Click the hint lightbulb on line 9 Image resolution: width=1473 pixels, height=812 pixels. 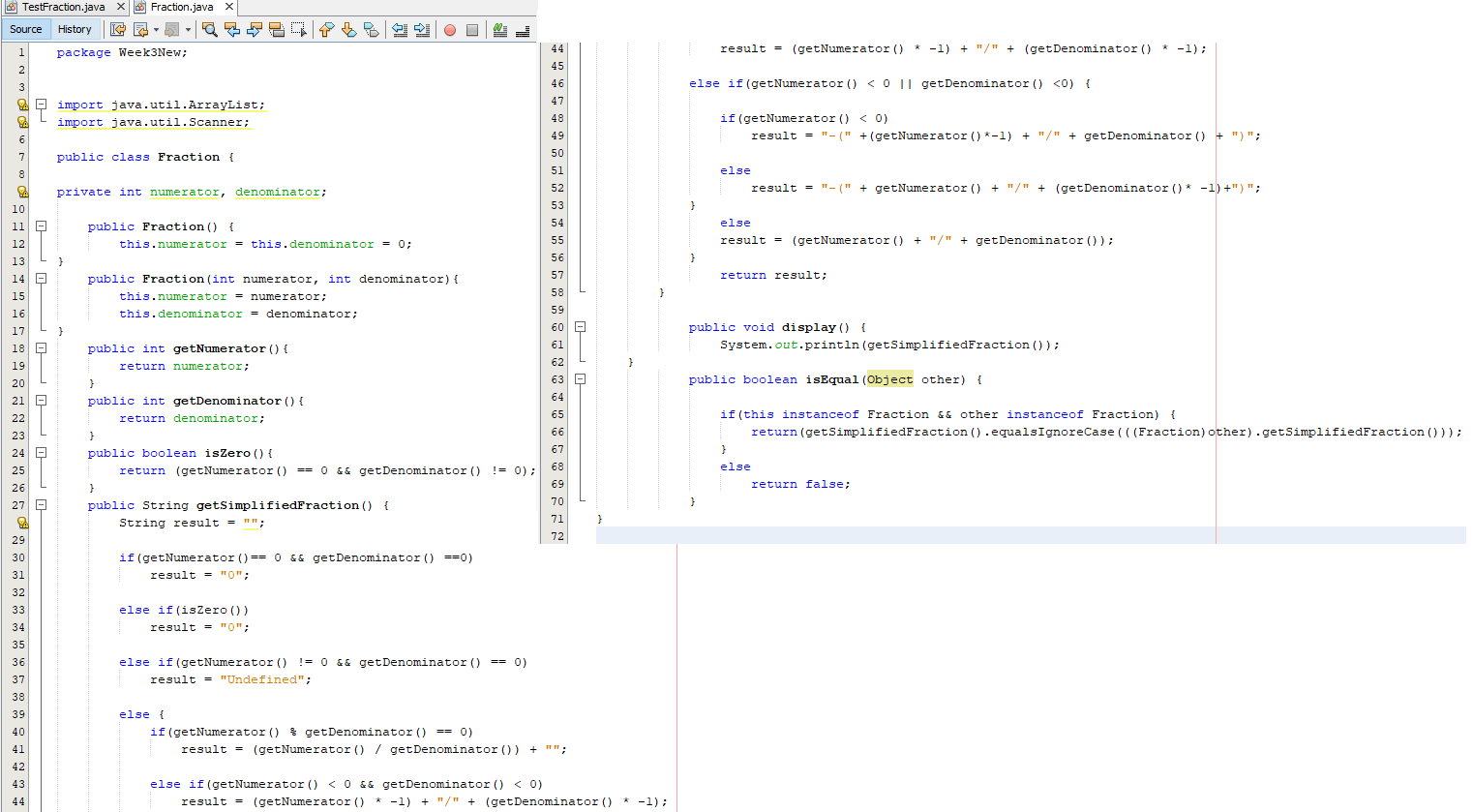point(21,192)
